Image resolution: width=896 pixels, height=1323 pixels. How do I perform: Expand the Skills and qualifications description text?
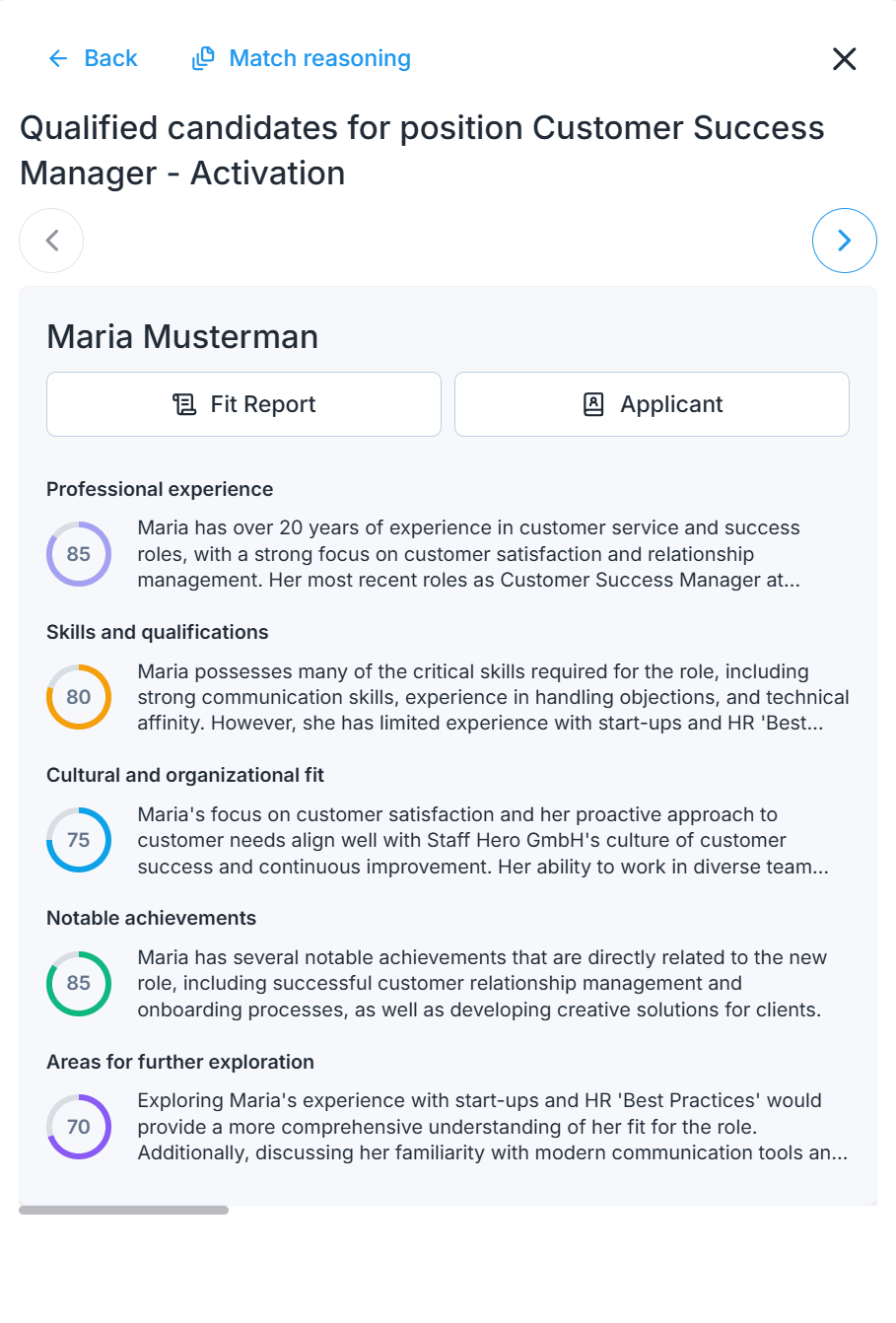tap(493, 697)
